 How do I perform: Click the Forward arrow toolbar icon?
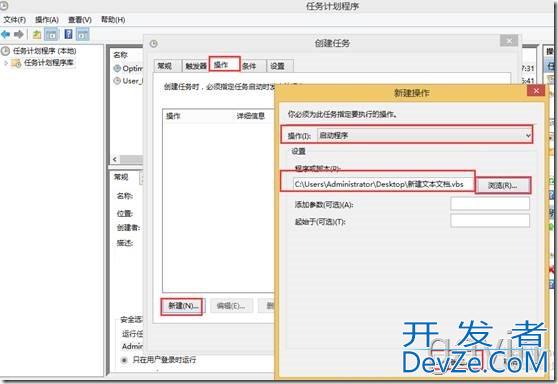[19, 34]
